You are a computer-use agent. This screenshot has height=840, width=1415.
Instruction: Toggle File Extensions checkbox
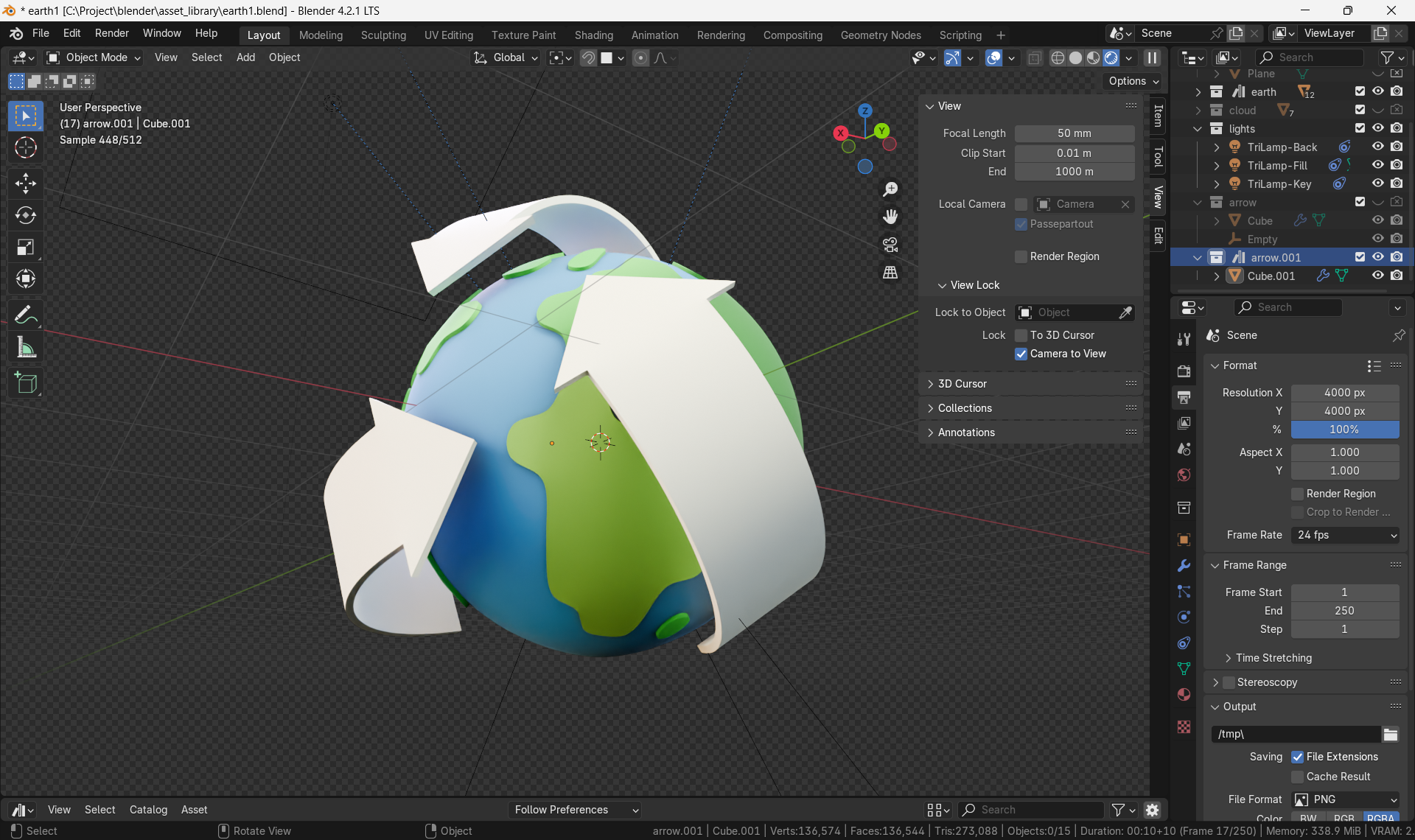tap(1297, 757)
